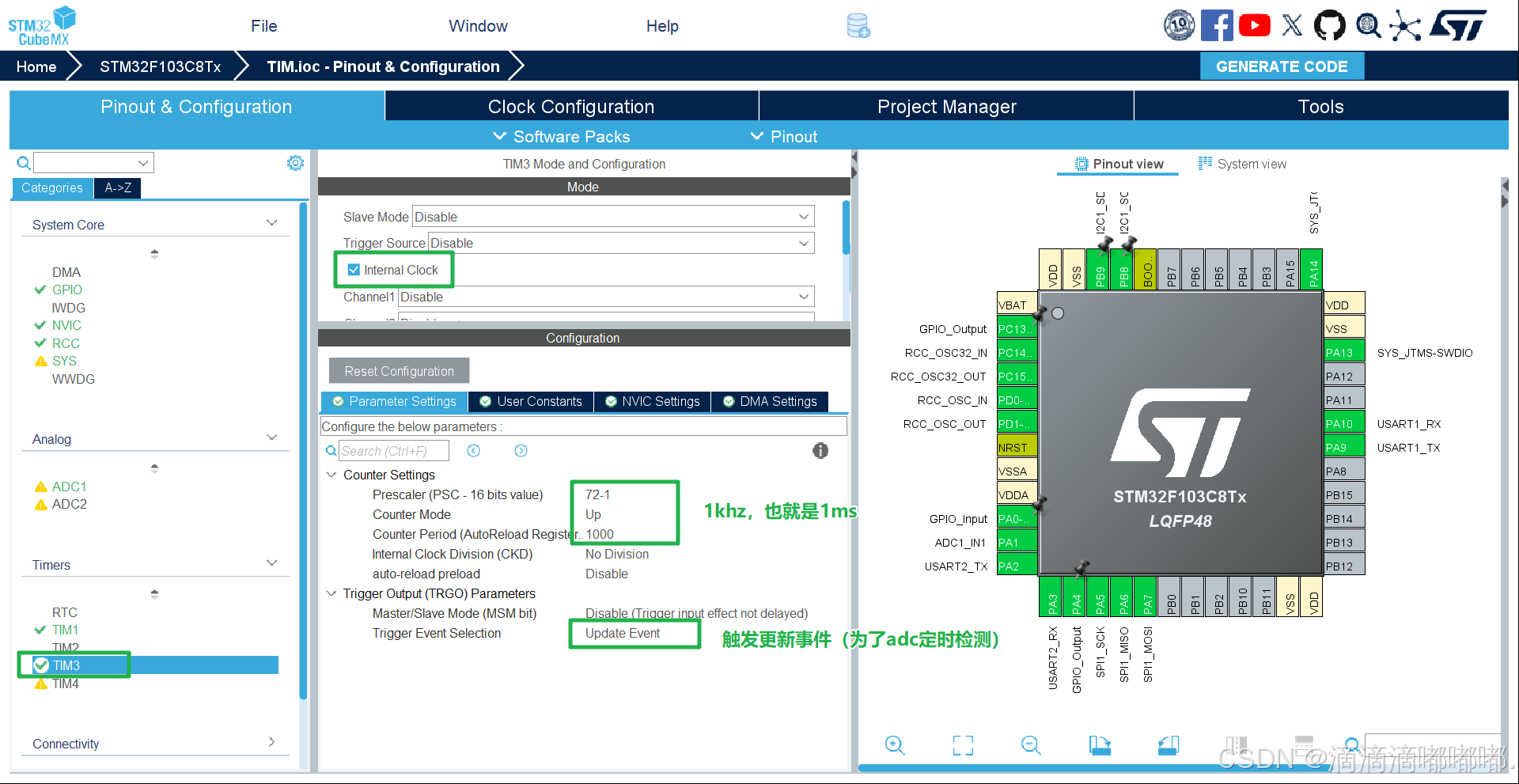Click the ST logo icon
The image size is (1519, 784).
1459,25
